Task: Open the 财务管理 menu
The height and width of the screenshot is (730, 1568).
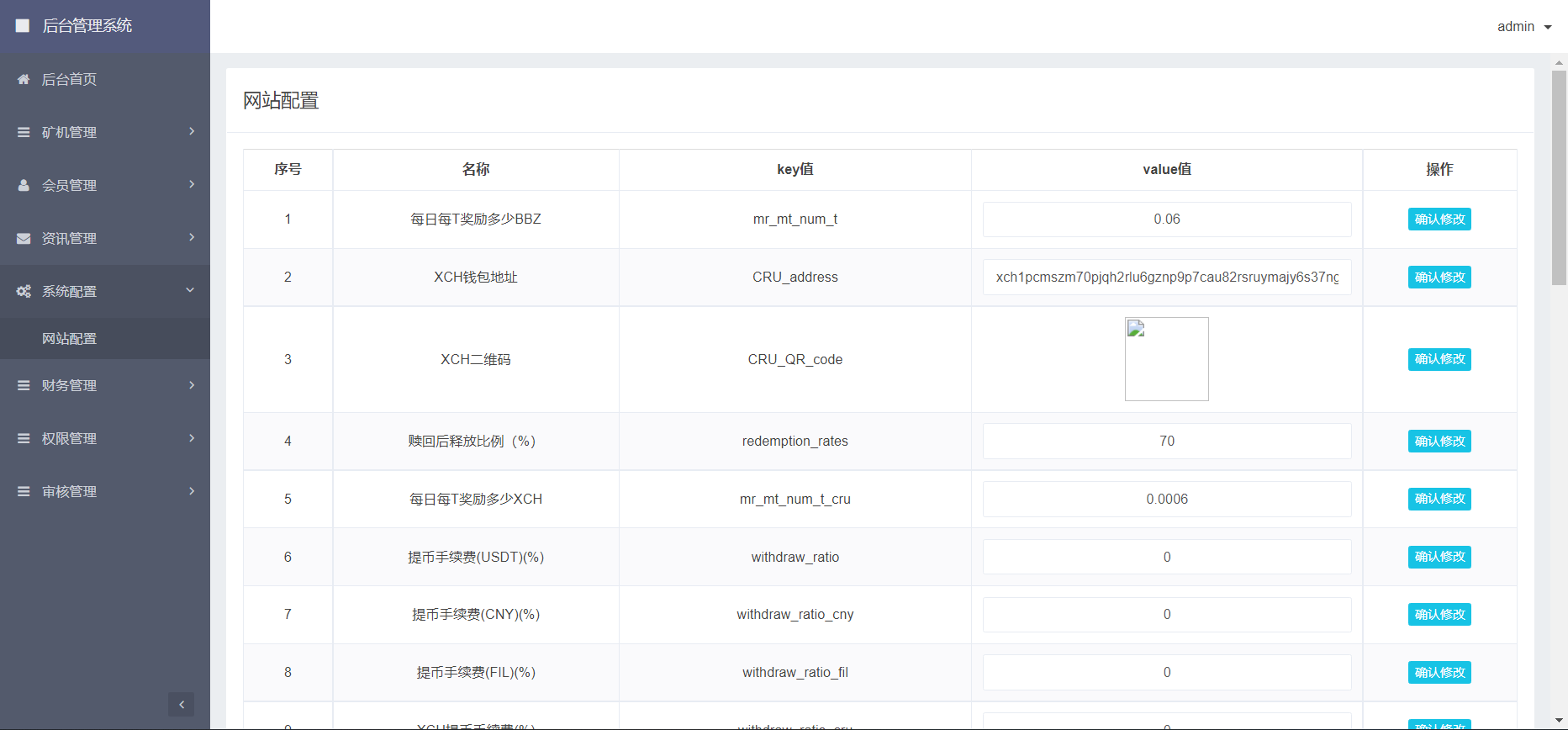Action: 105,385
